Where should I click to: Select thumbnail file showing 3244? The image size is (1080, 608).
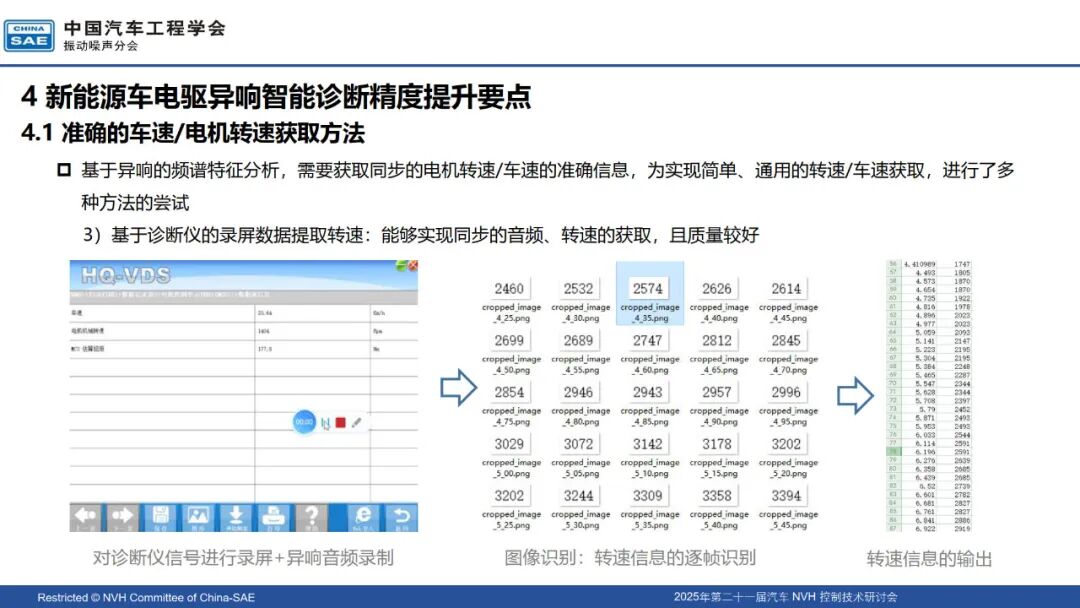click(580, 507)
